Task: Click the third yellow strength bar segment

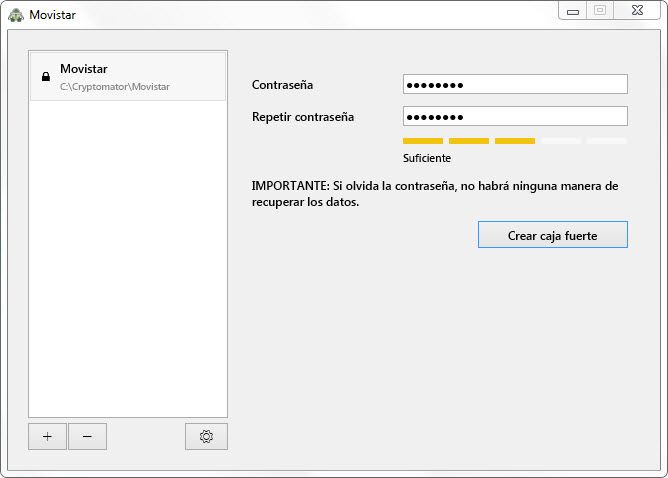Action: pos(514,141)
